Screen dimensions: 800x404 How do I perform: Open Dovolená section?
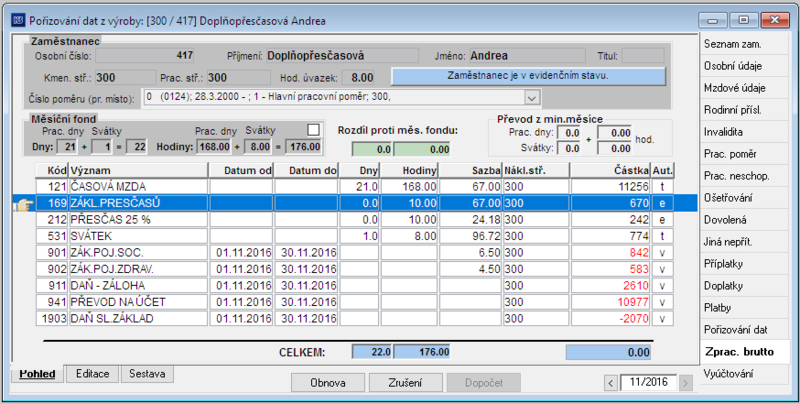pos(744,220)
